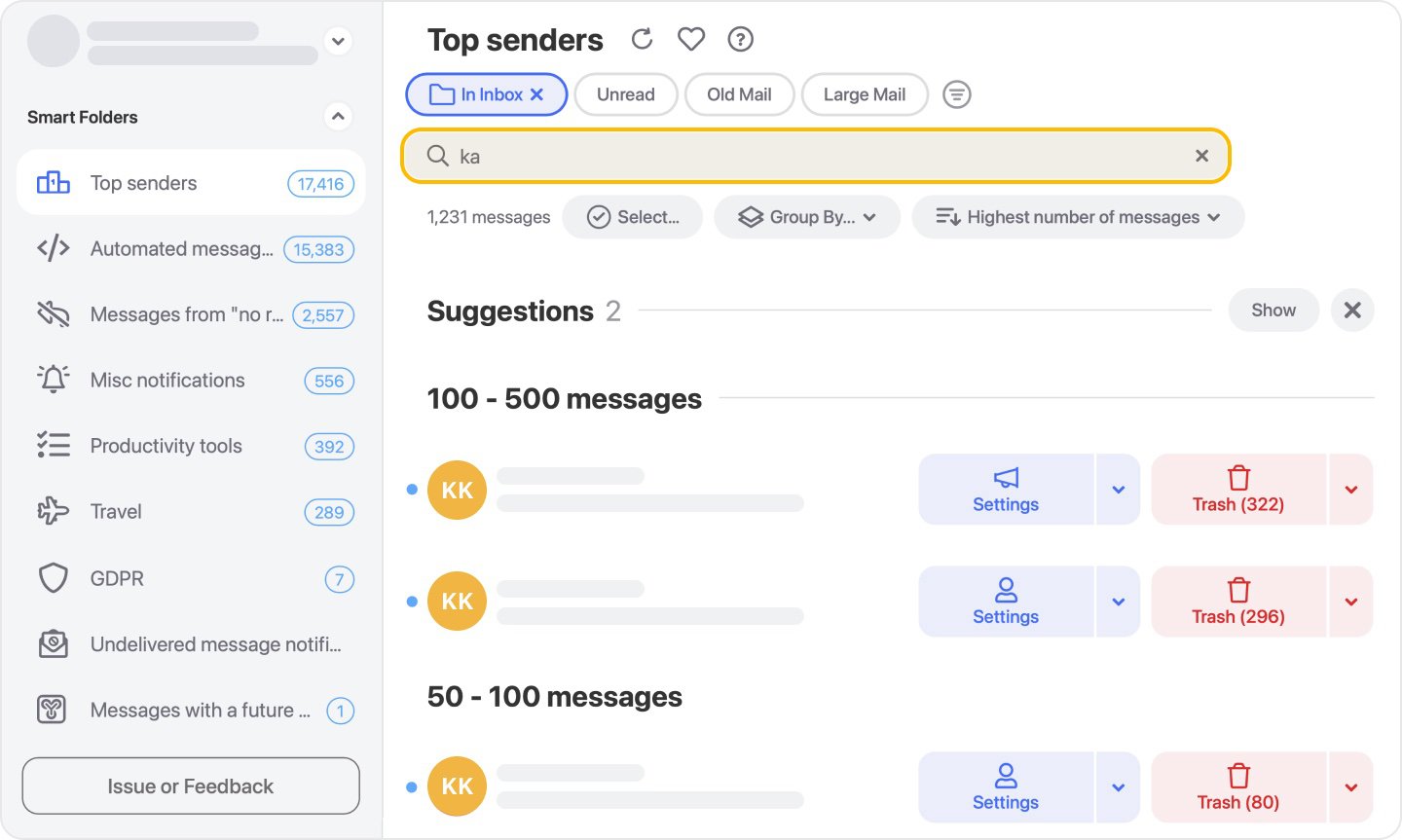Image resolution: width=1402 pixels, height=840 pixels.
Task: Remove the In Inbox filter chip
Action: click(536, 94)
